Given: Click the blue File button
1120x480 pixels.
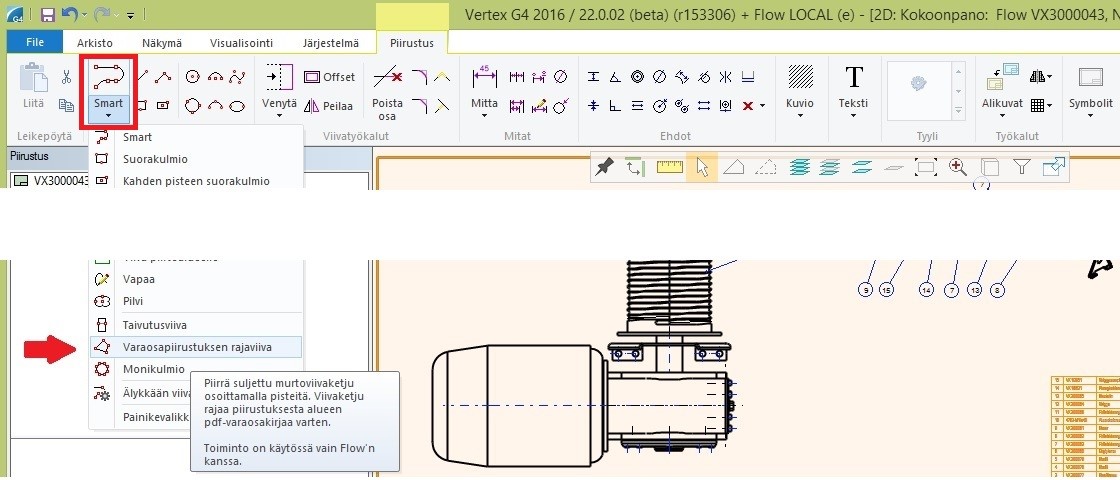Looking at the screenshot, I should pyautogui.click(x=34, y=43).
